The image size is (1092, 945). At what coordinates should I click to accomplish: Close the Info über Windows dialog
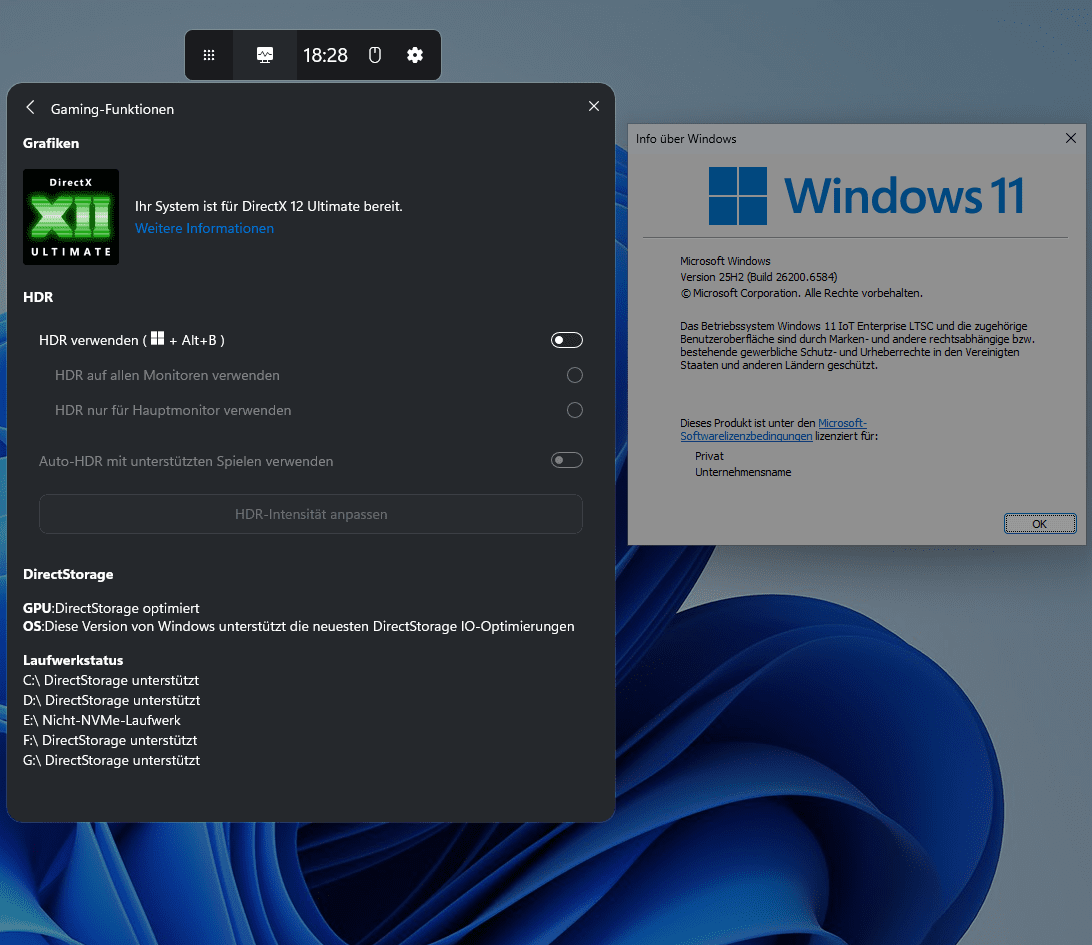[x=1070, y=139]
